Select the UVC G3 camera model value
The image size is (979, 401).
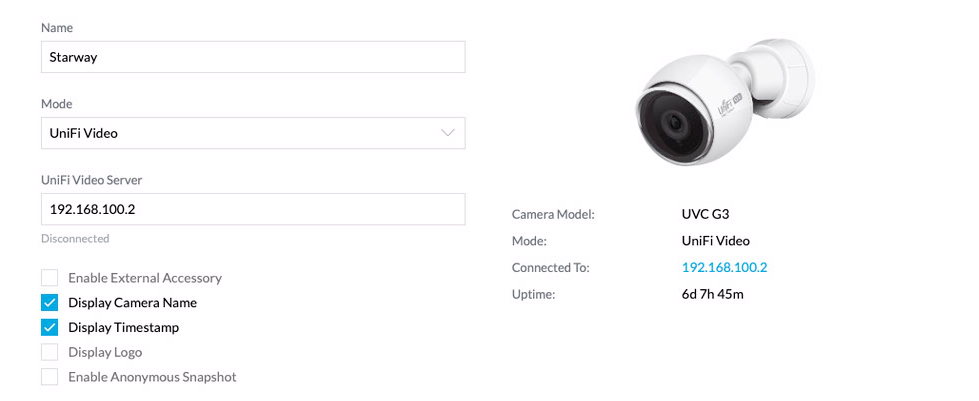pos(707,214)
